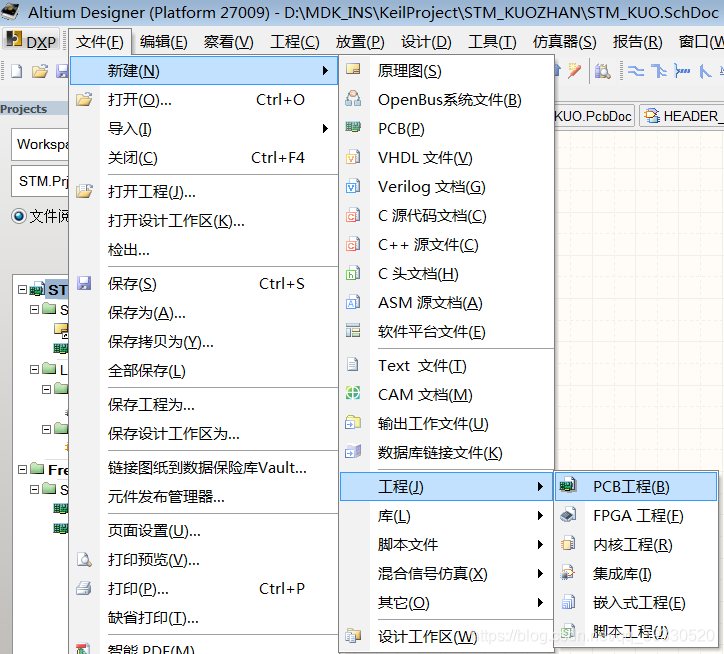Click the C 头文档(H) icon
This screenshot has width=724, height=654.
[x=353, y=273]
